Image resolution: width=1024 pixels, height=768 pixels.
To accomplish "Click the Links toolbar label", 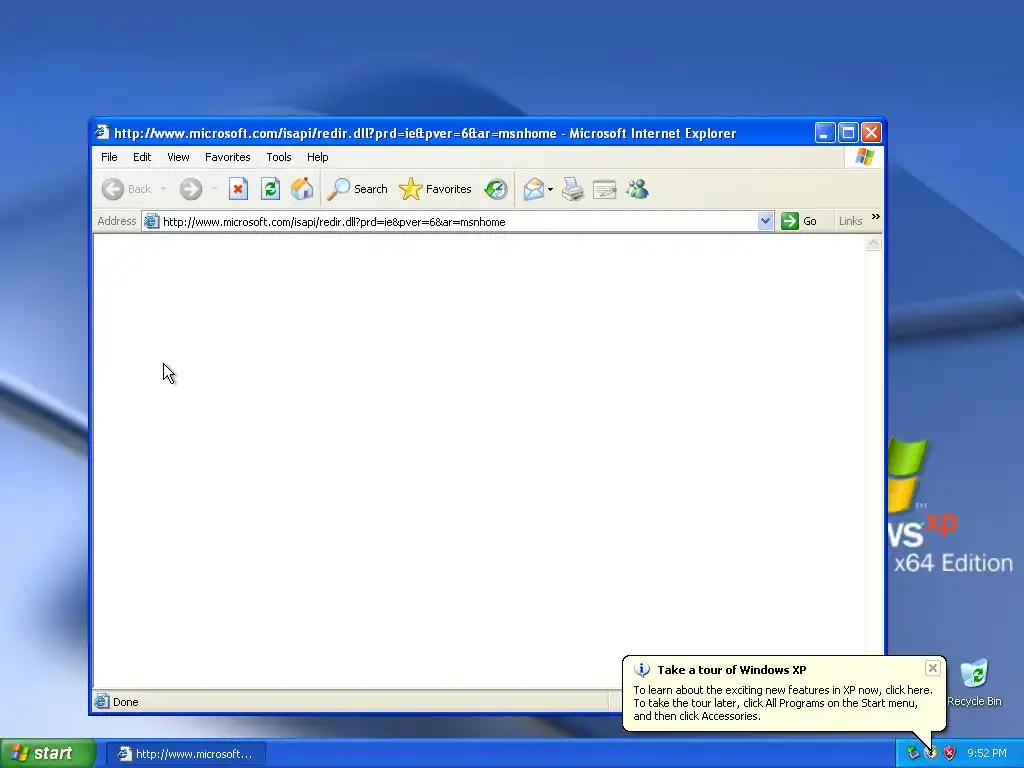I will [x=850, y=221].
